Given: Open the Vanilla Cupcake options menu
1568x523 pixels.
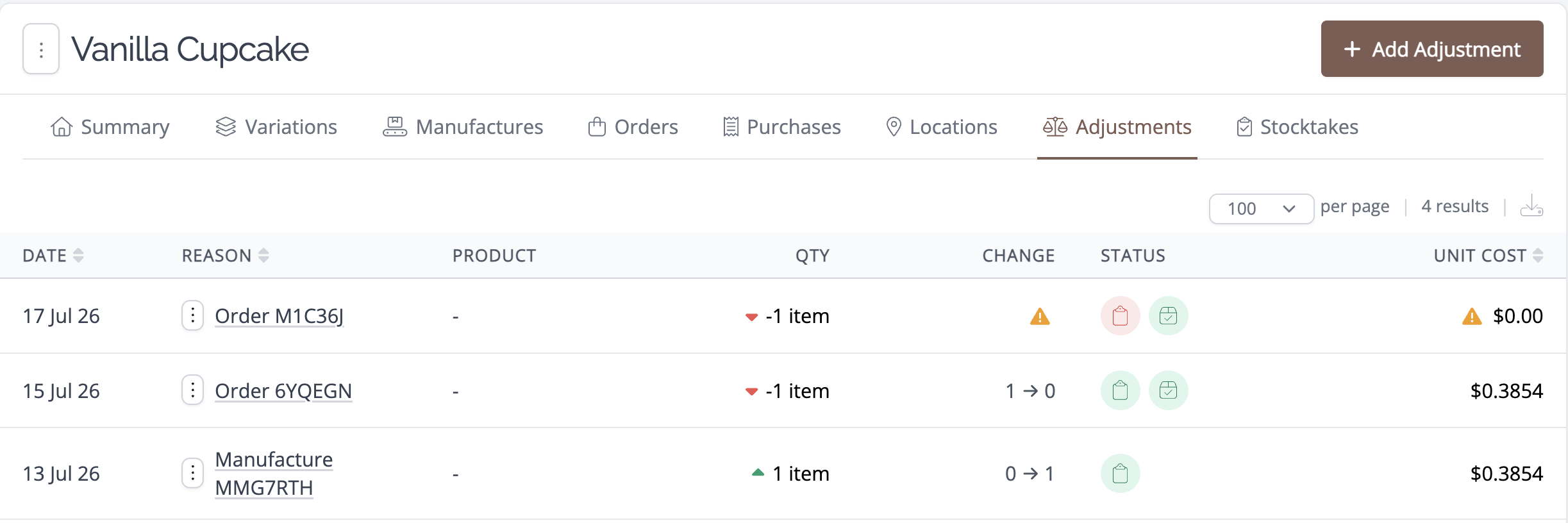Looking at the screenshot, I should pyautogui.click(x=41, y=49).
